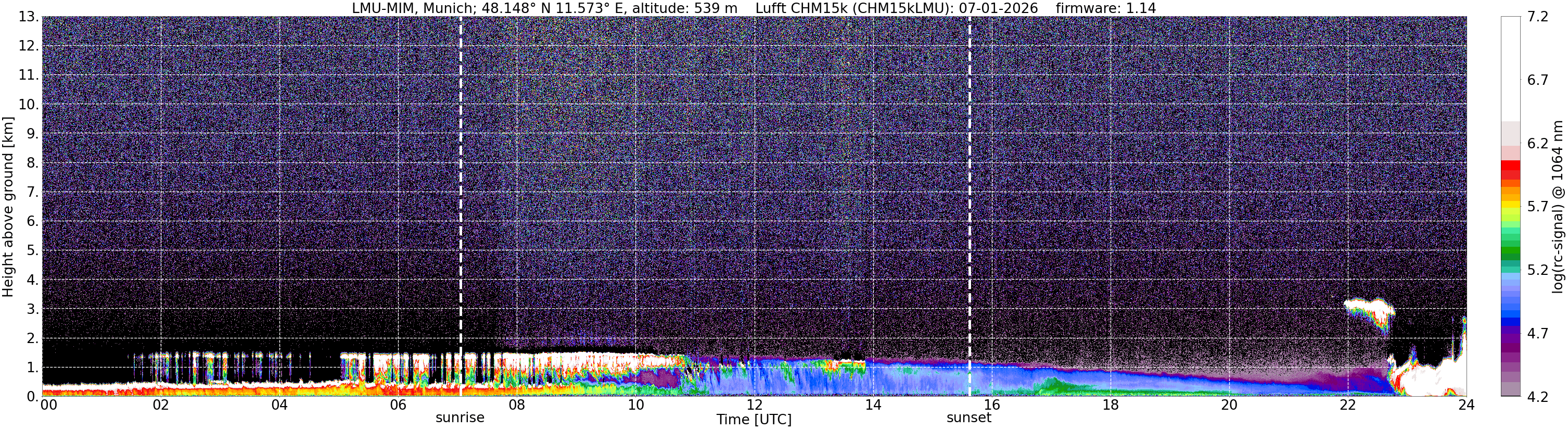Click the time-axis tick label '22'

pos(1348,405)
